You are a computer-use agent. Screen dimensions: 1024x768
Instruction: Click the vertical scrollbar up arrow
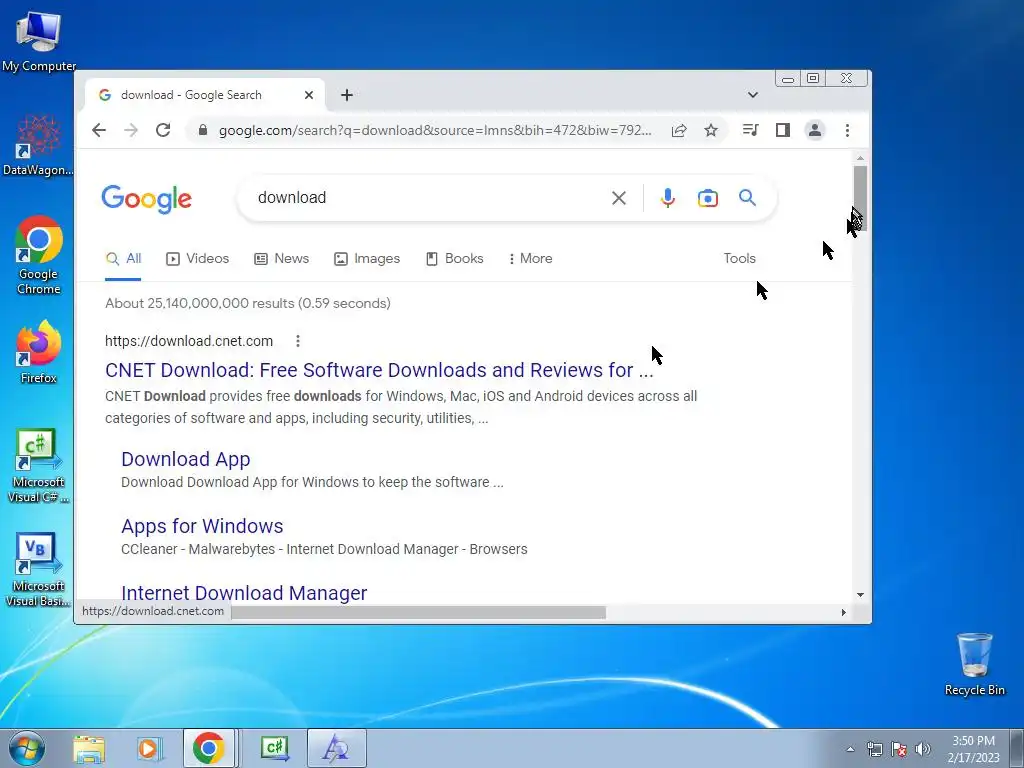(x=860, y=159)
